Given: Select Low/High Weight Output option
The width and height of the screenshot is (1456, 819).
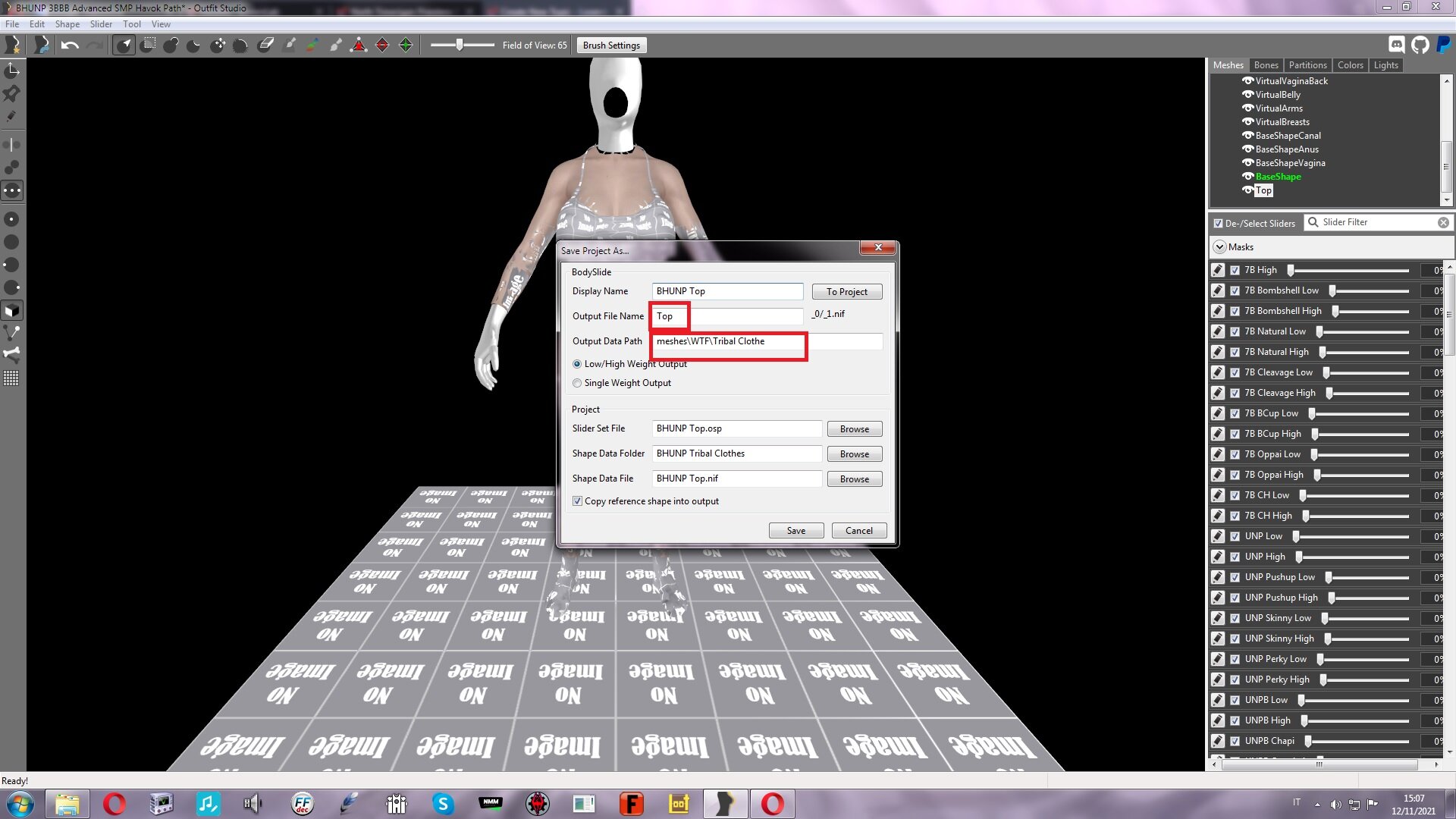Looking at the screenshot, I should (x=577, y=364).
